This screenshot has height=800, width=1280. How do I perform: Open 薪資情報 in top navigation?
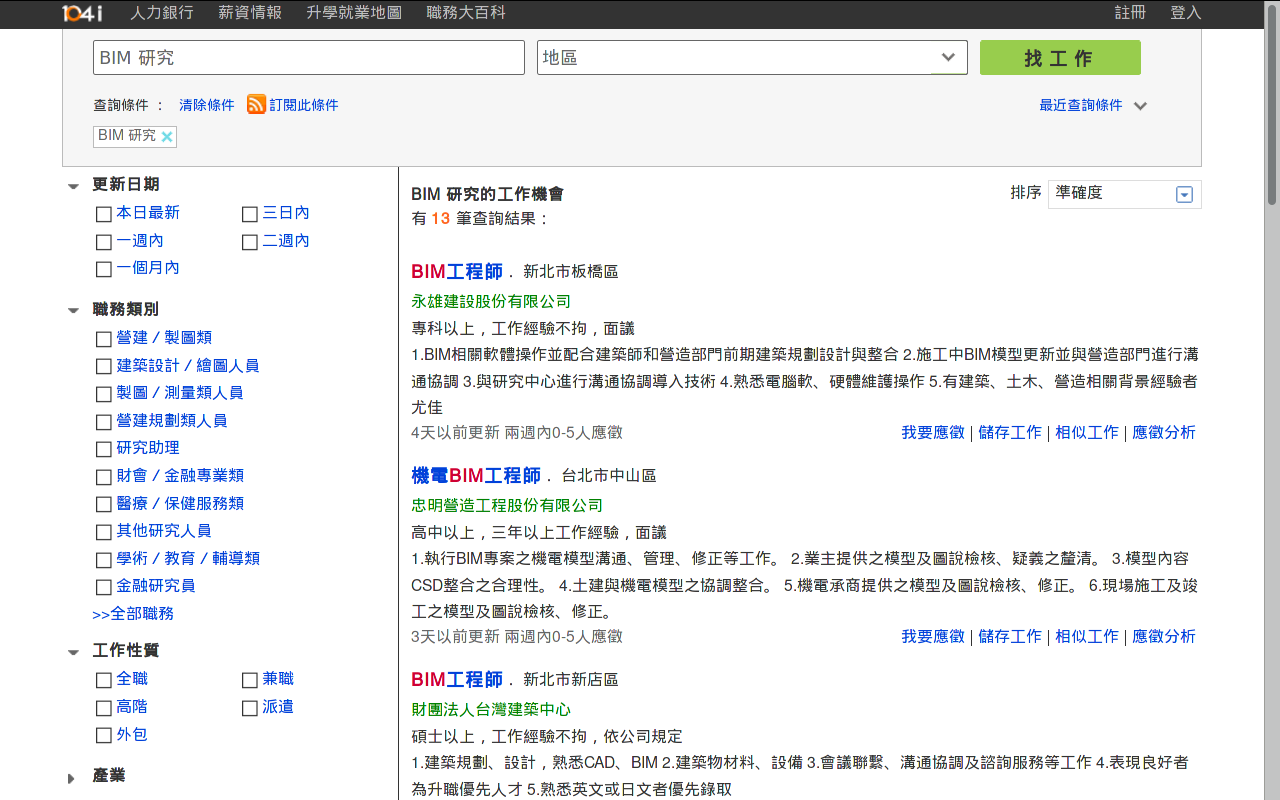250,13
